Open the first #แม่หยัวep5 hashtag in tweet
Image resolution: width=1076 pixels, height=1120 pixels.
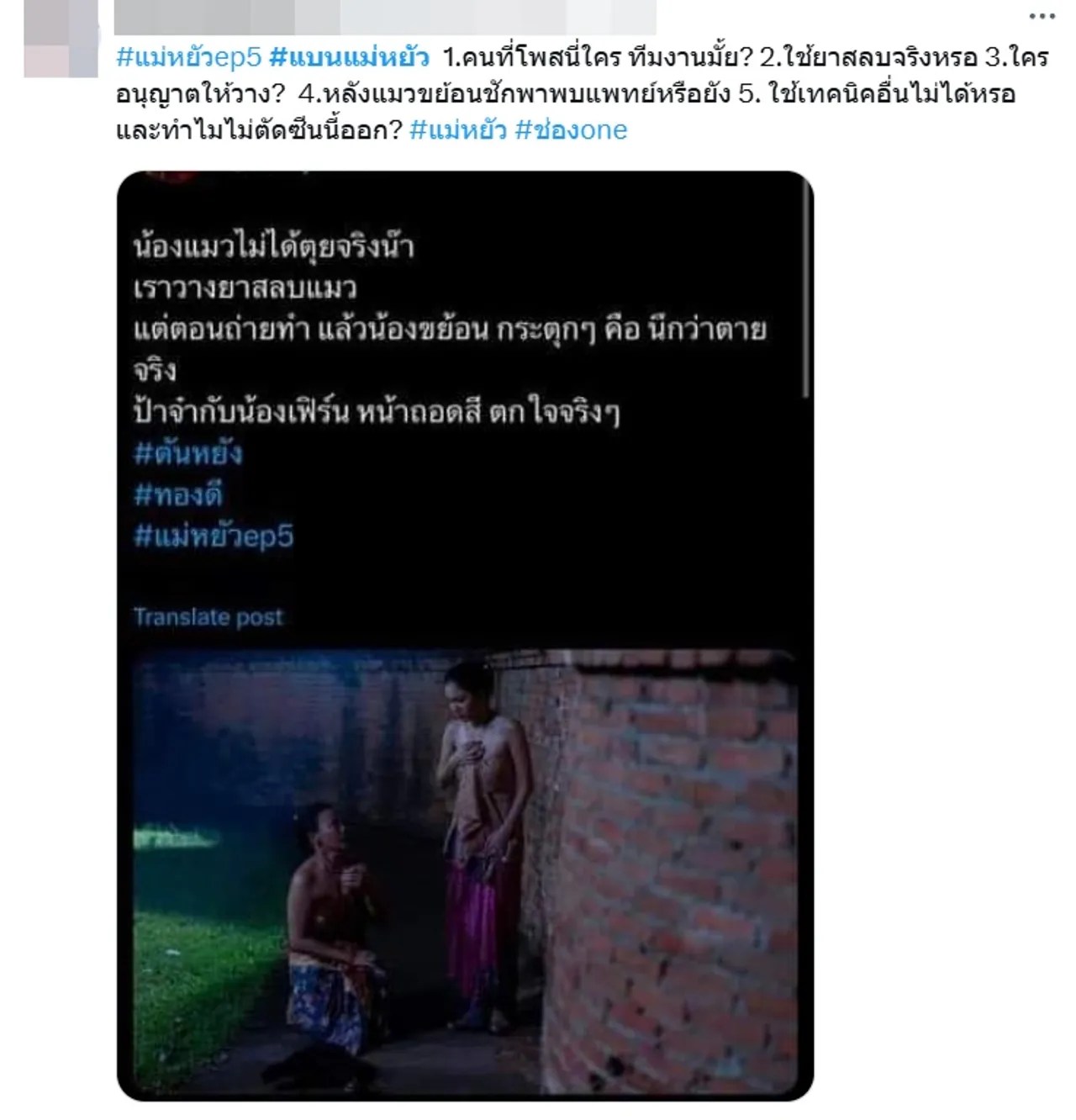tap(189, 57)
